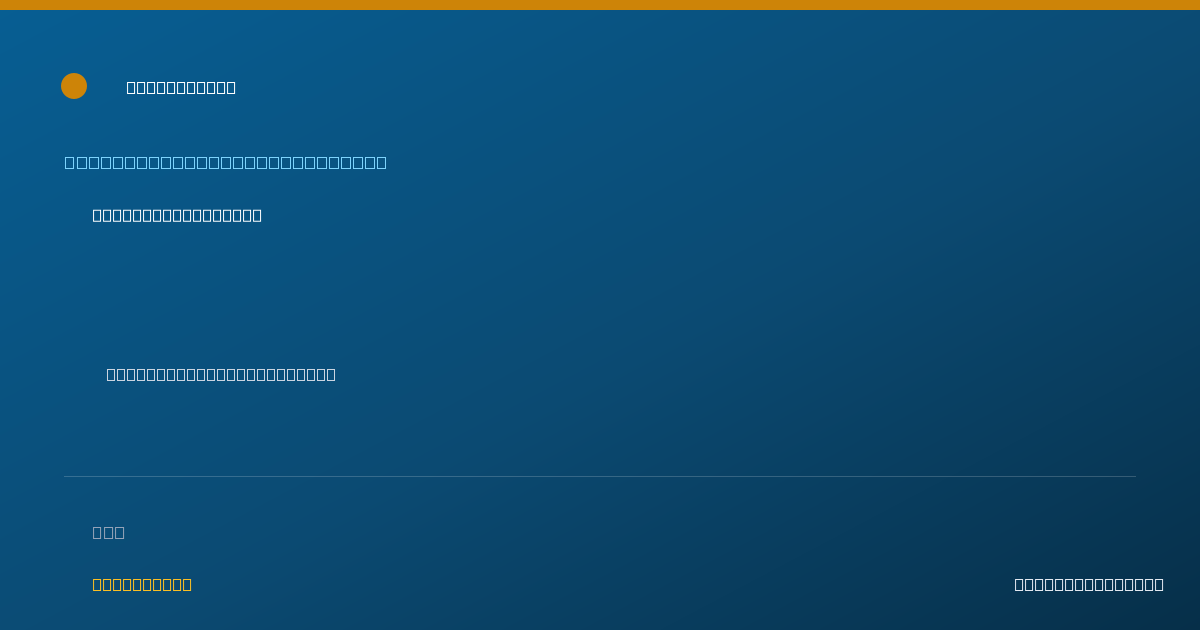The width and height of the screenshot is (1200, 630).
Task: Select the white title text beside orange circle
Action: [x=181, y=88]
